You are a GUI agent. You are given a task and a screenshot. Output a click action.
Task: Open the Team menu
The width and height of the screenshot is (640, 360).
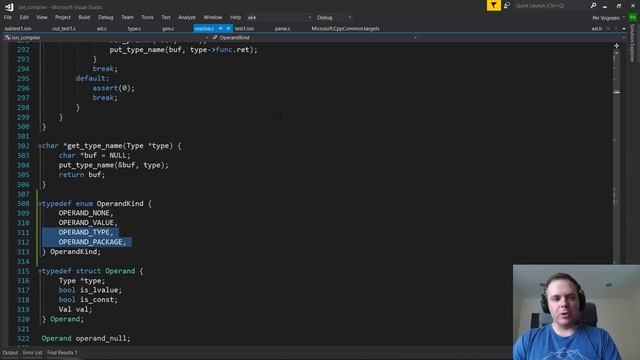pos(127,17)
